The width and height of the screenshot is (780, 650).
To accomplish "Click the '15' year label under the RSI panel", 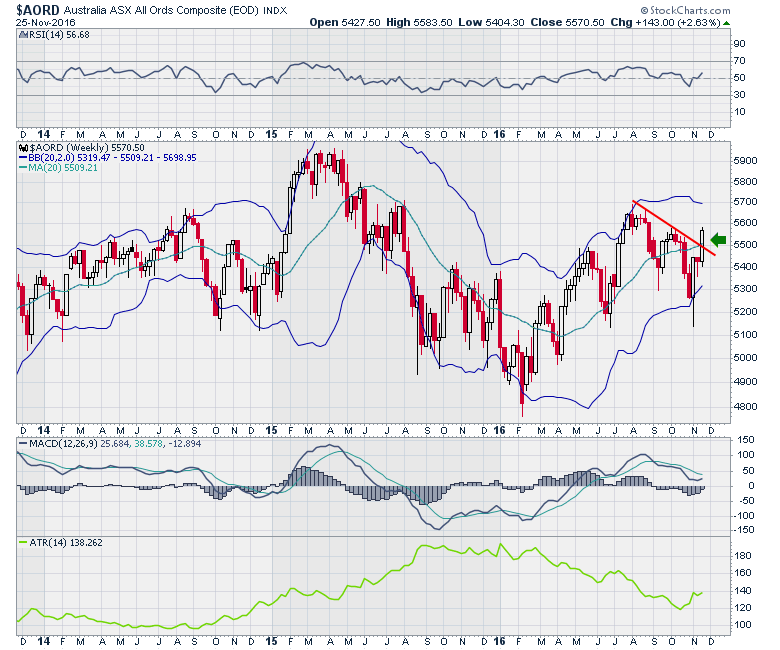I will 271,134.
